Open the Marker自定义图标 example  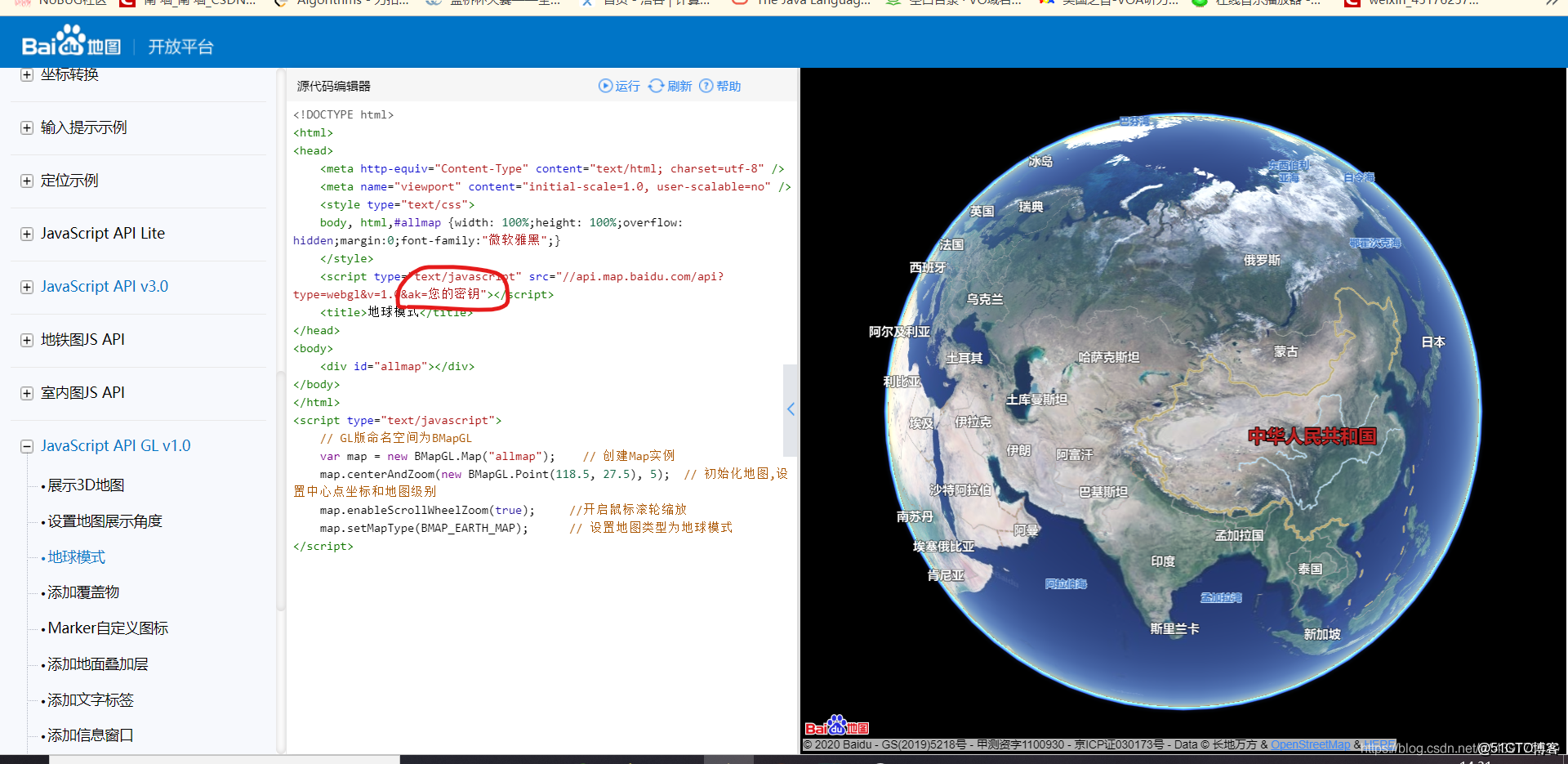pyautogui.click(x=108, y=628)
